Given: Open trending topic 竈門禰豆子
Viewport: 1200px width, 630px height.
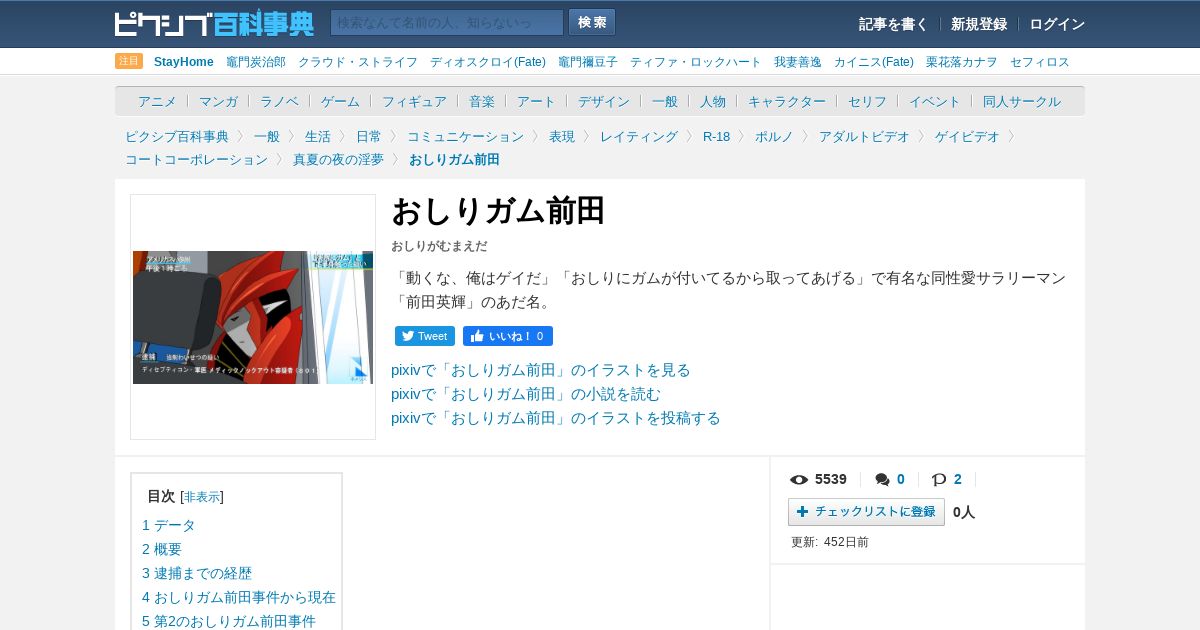Looking at the screenshot, I should [588, 62].
